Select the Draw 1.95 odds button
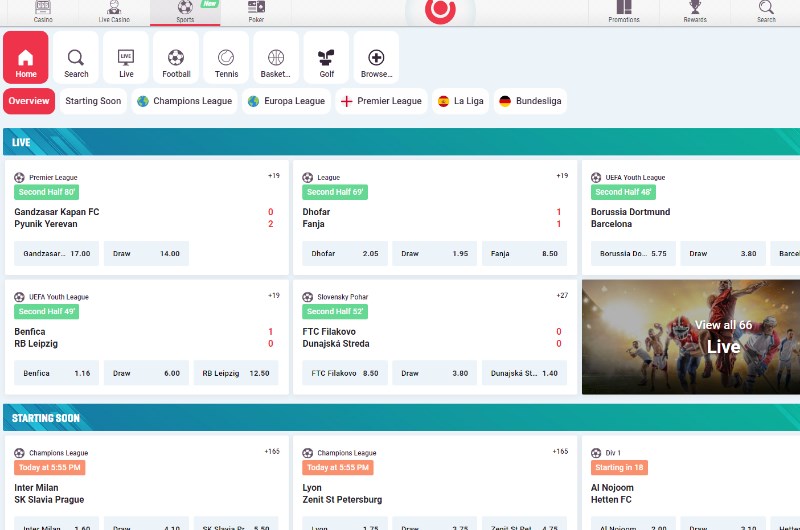The height and width of the screenshot is (530, 800). pyautogui.click(x=435, y=254)
